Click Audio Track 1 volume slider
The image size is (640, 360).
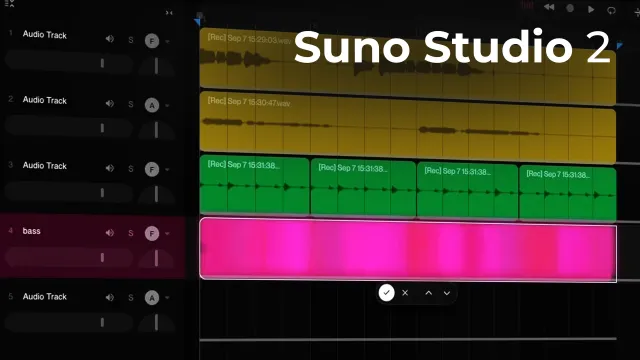(x=69, y=62)
